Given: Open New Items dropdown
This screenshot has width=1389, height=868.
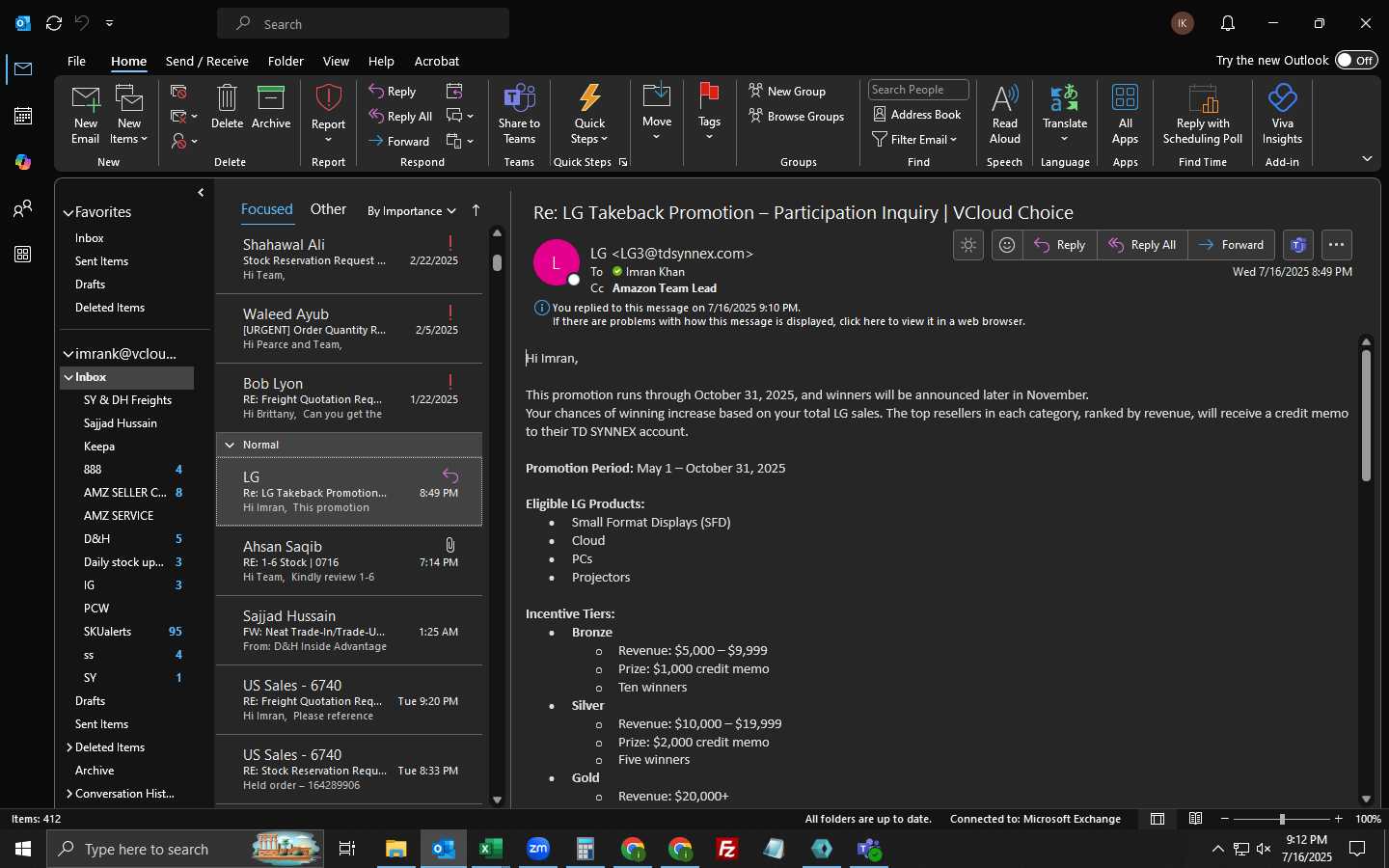Looking at the screenshot, I should [x=129, y=114].
